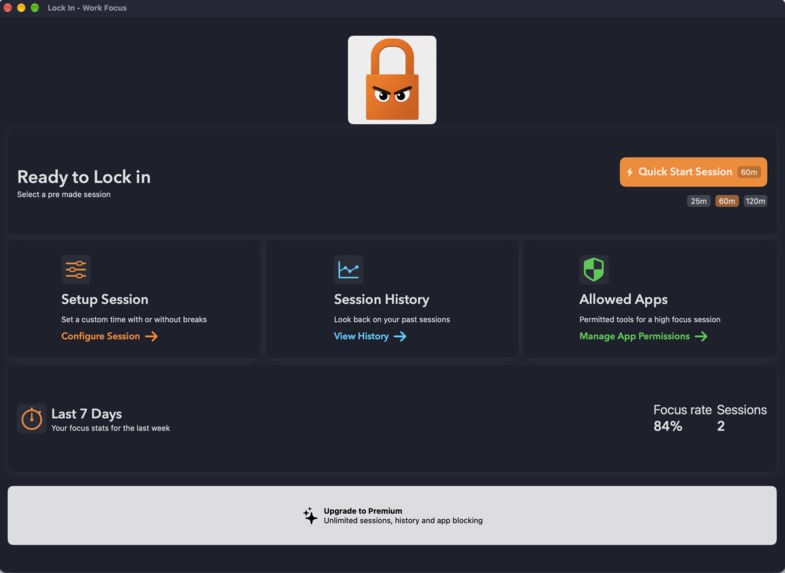Click the lightning bolt in Quick Start button
Viewport: 785px width, 573px height.
(x=629, y=172)
